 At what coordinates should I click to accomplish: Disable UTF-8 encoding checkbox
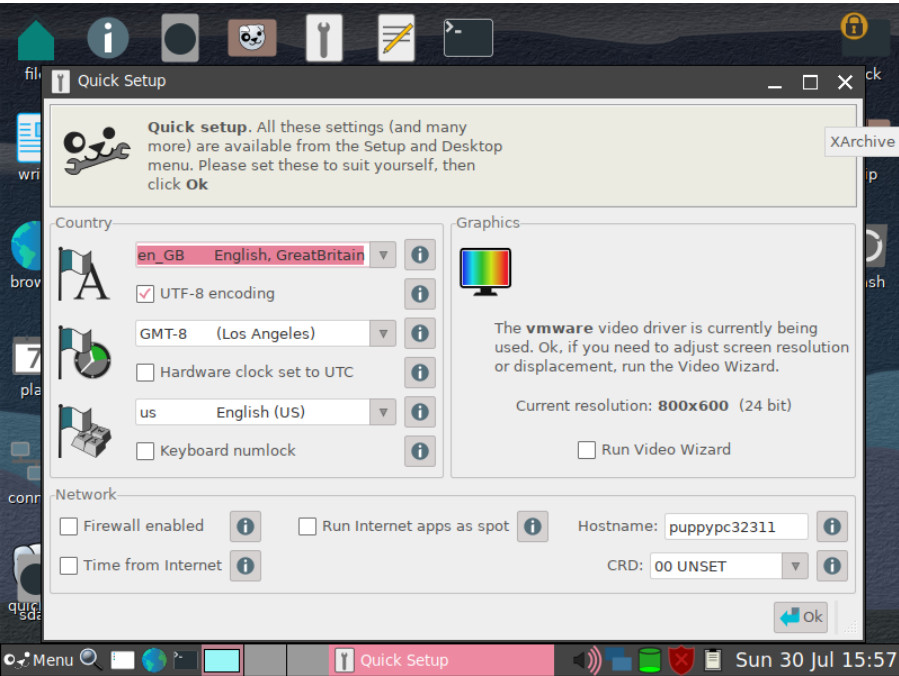pos(145,294)
